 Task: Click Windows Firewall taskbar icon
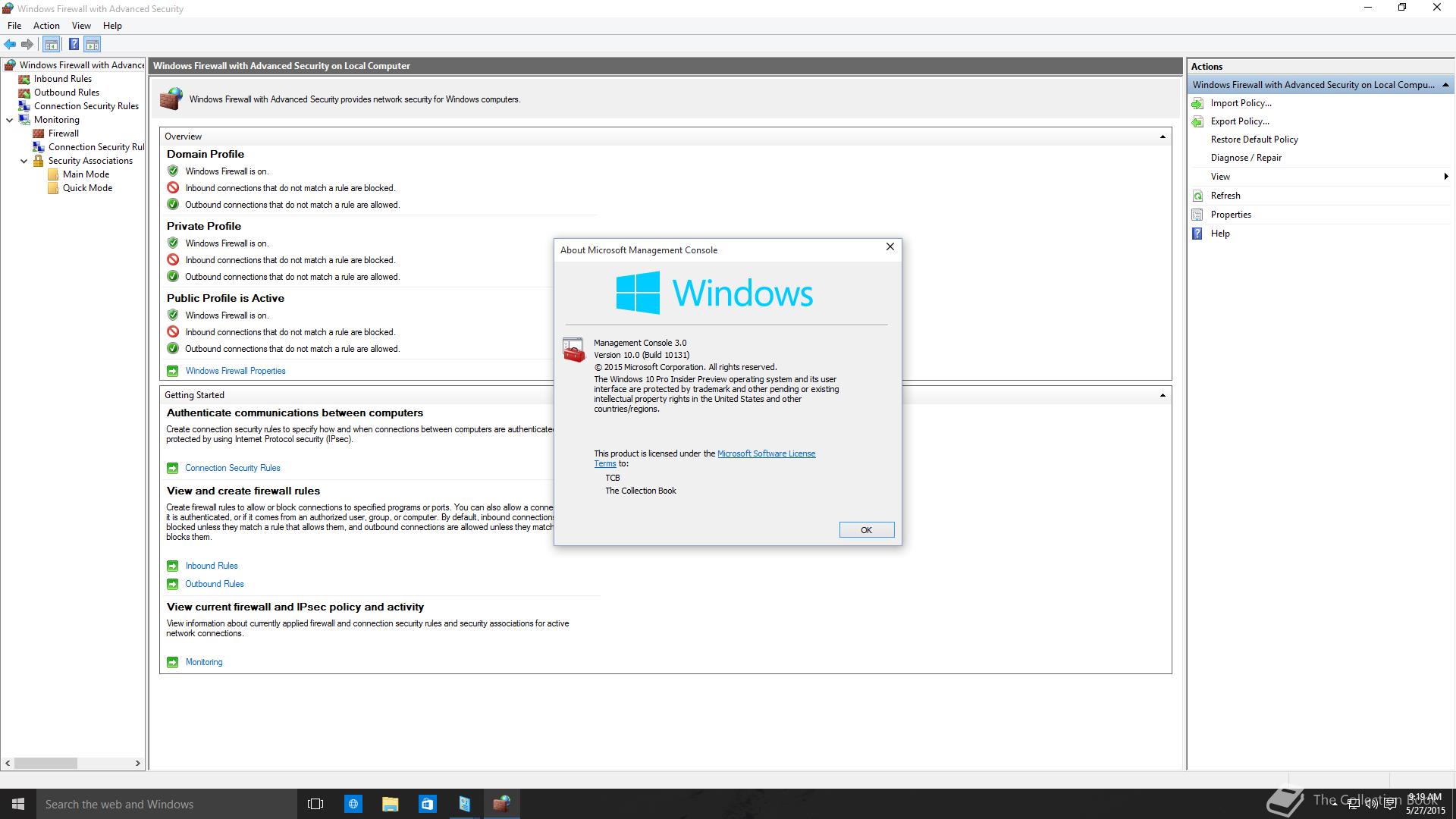[x=501, y=804]
